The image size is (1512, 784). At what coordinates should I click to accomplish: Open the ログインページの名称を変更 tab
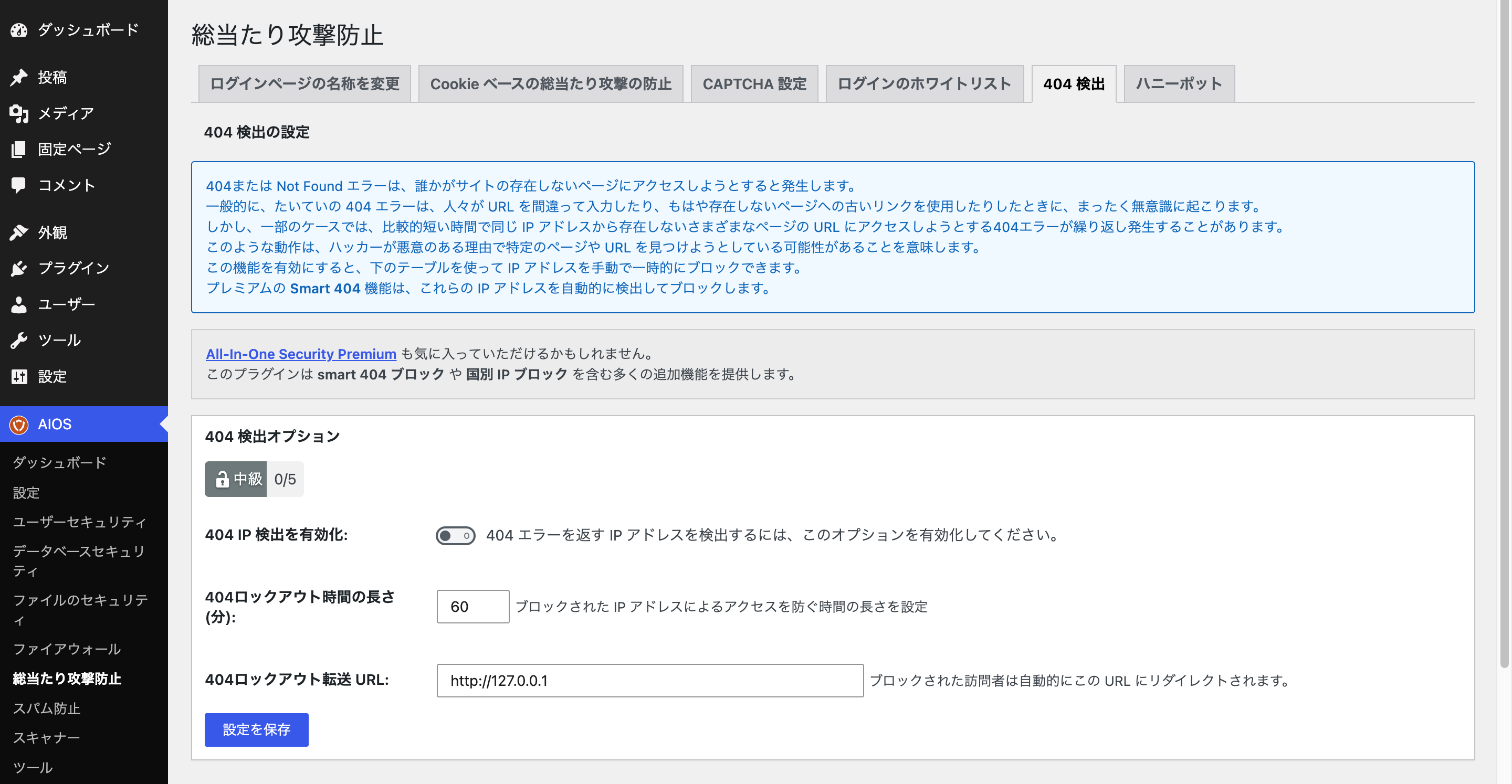click(304, 84)
